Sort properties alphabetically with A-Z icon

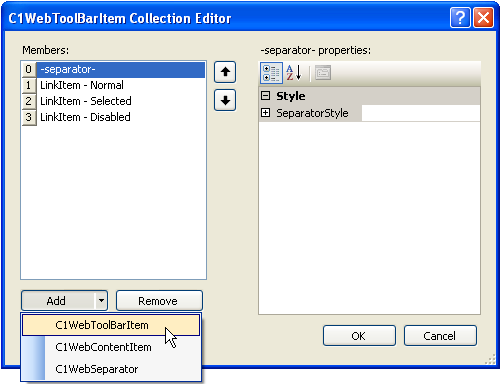[294, 73]
